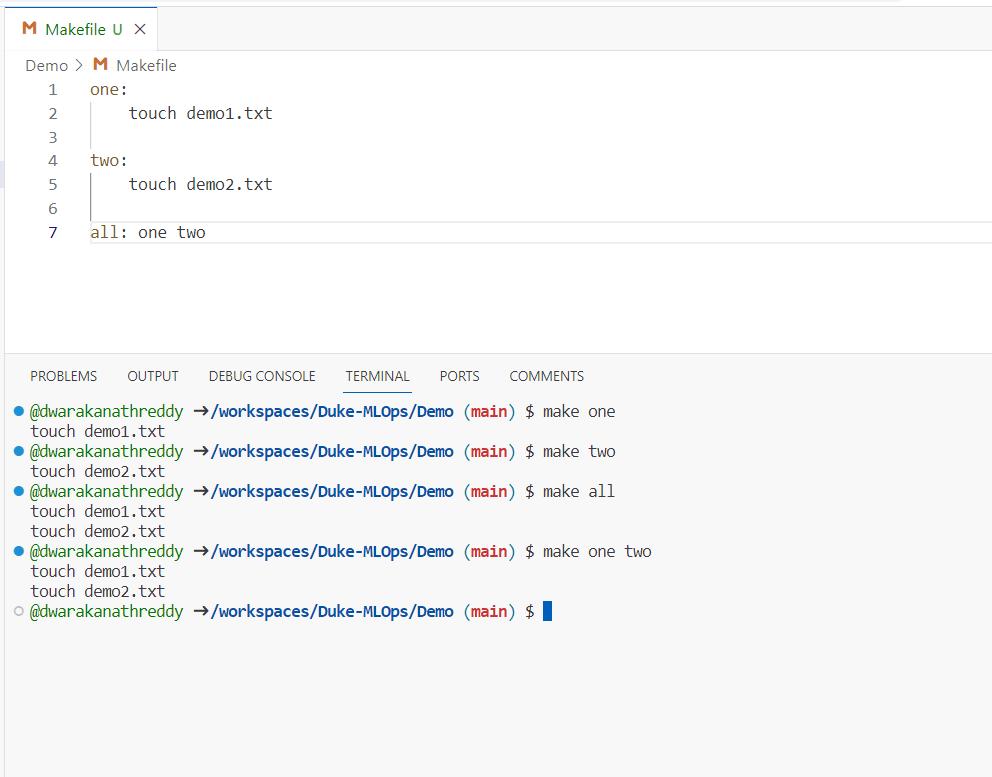
Task: Click the blue decoration beside 'make all'
Action: tap(19, 491)
